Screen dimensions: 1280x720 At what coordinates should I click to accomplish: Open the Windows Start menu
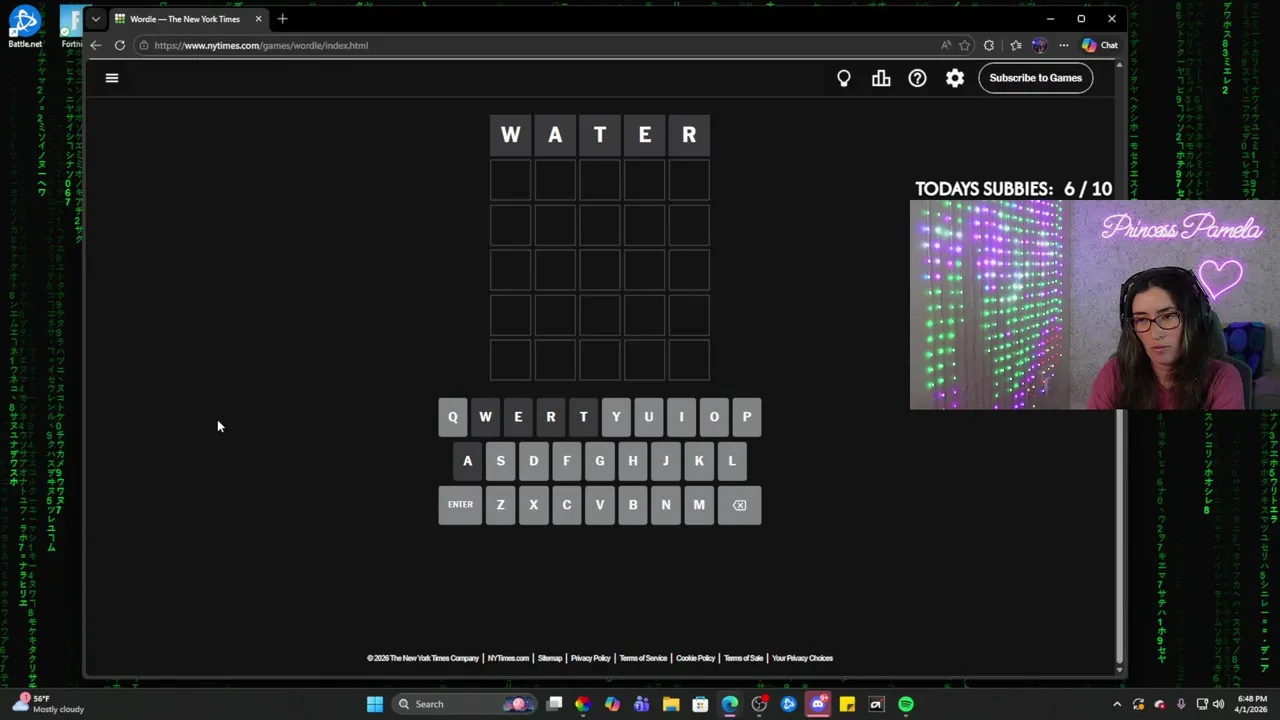374,704
